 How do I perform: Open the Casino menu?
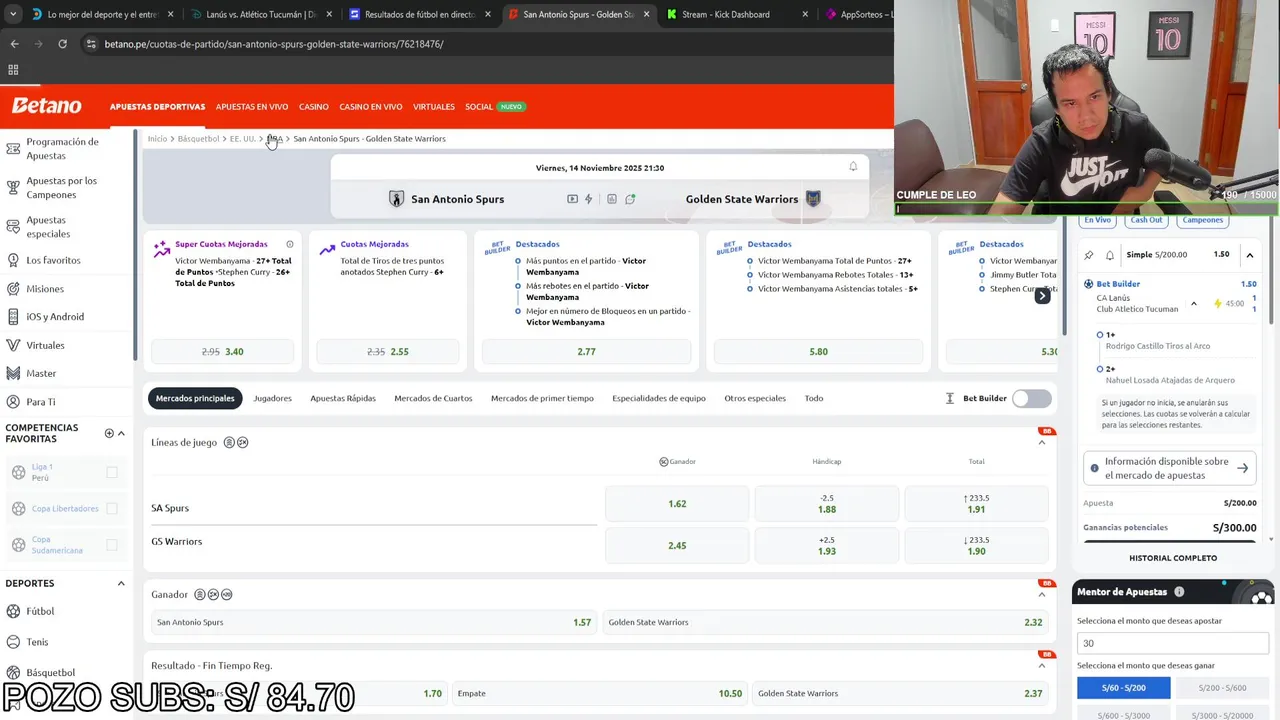coord(314,107)
